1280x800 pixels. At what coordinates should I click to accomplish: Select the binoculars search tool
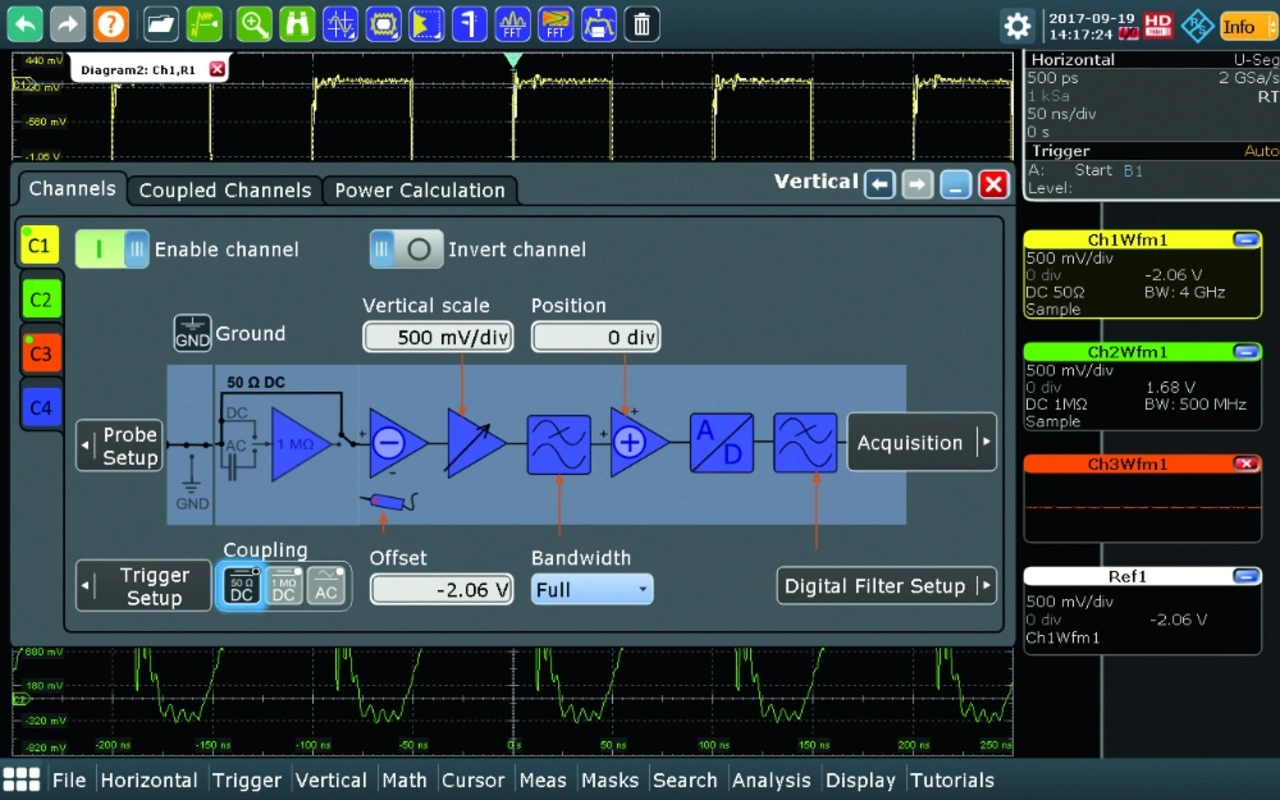[297, 24]
